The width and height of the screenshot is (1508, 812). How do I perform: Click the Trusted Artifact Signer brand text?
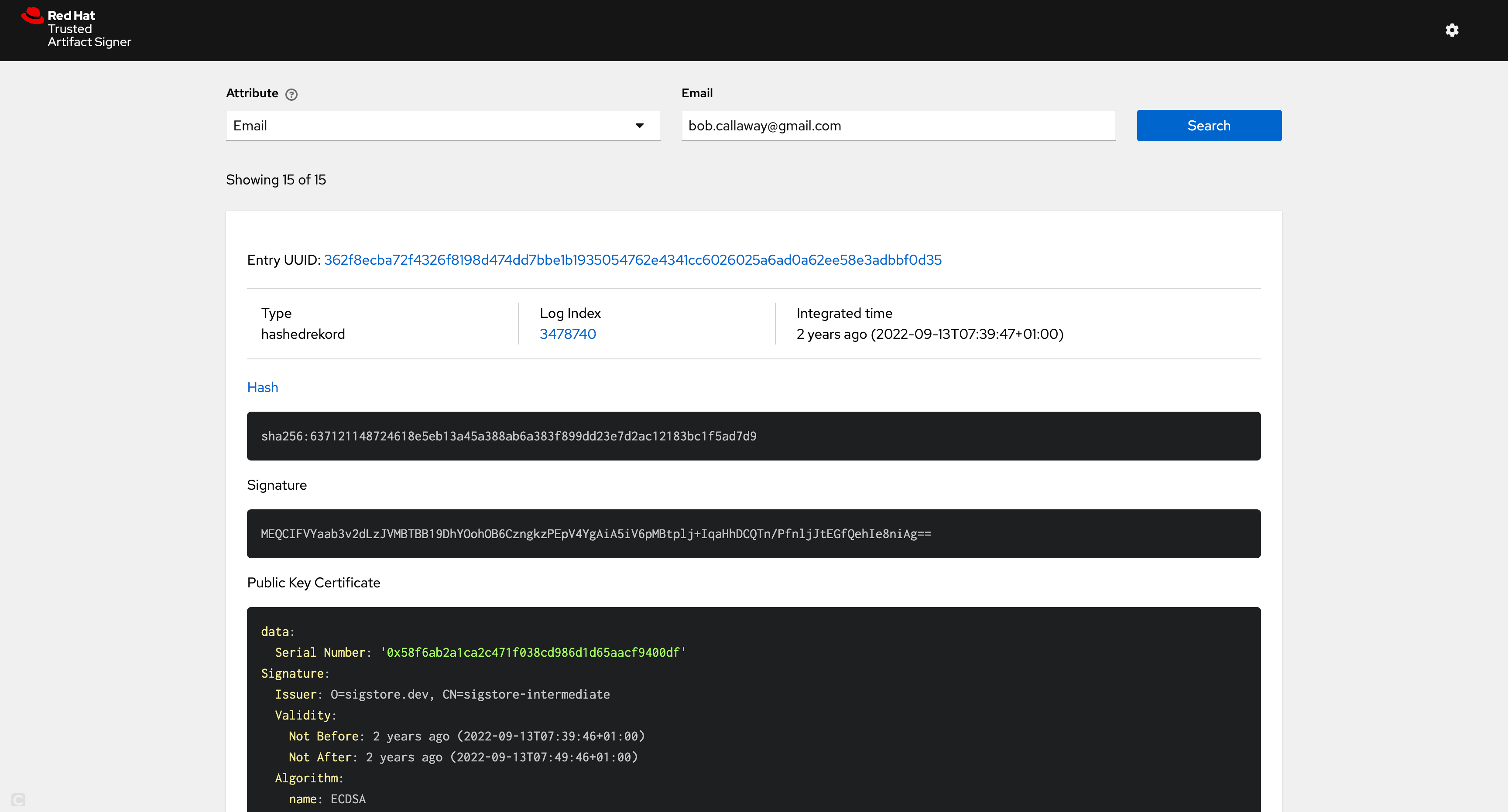tap(89, 36)
